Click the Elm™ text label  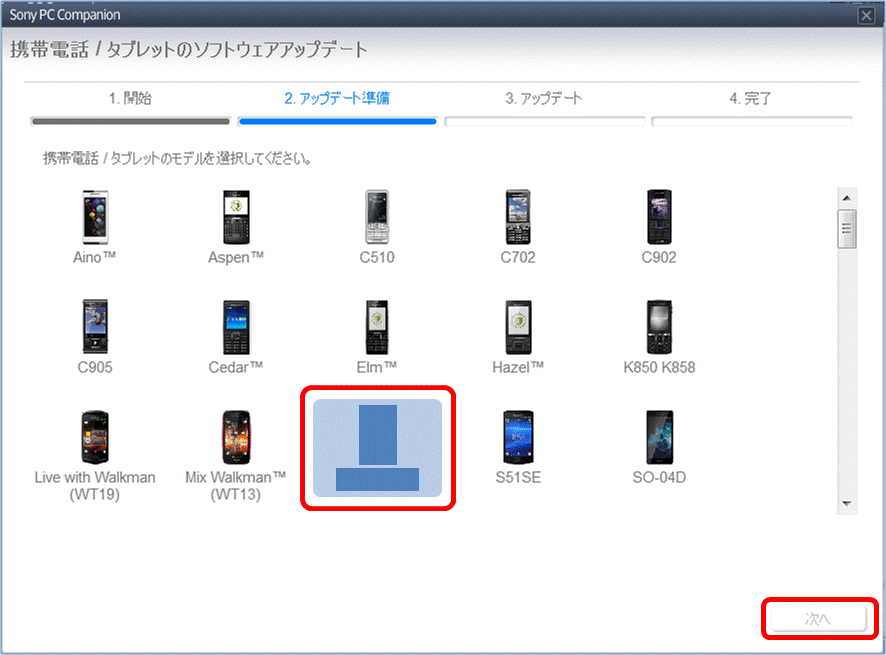coord(377,367)
